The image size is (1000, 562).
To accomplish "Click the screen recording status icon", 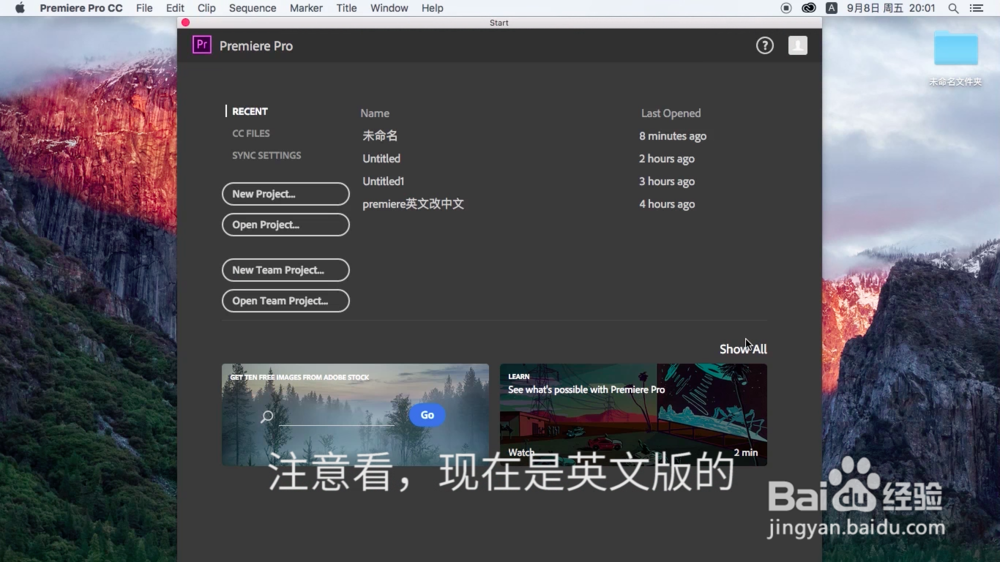I will point(786,8).
